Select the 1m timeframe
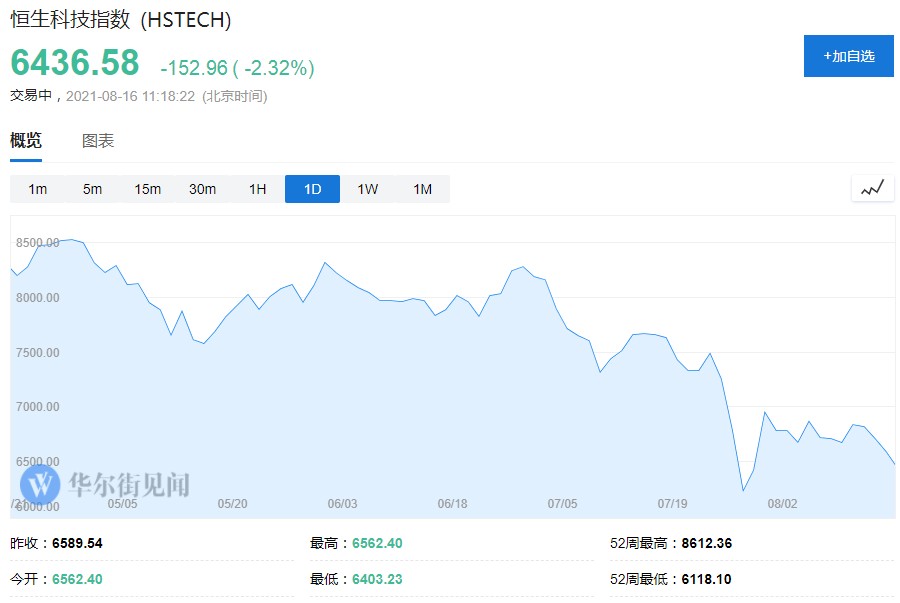900x603 pixels. click(x=38, y=189)
